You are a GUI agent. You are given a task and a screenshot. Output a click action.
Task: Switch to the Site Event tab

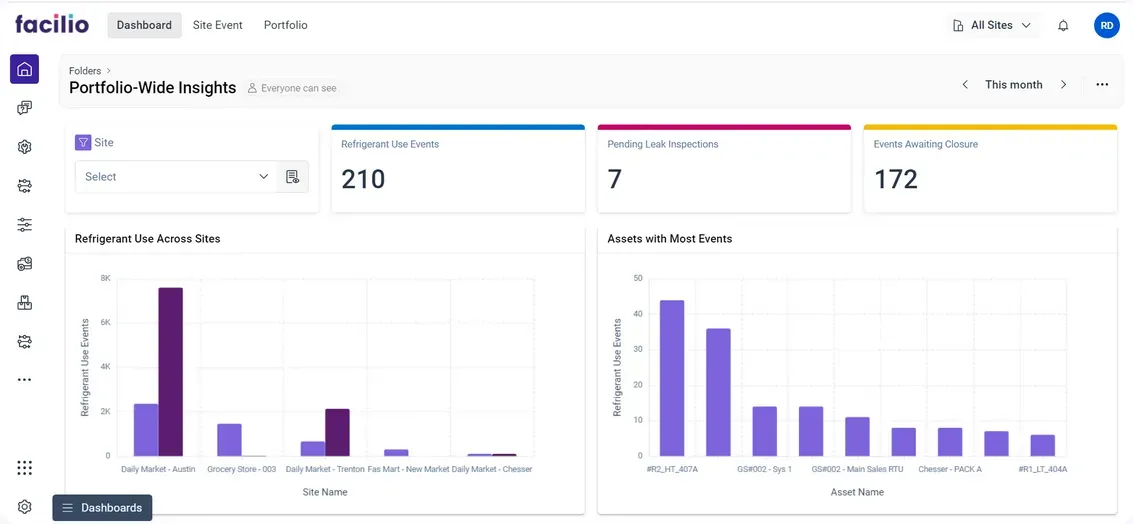pyautogui.click(x=217, y=25)
